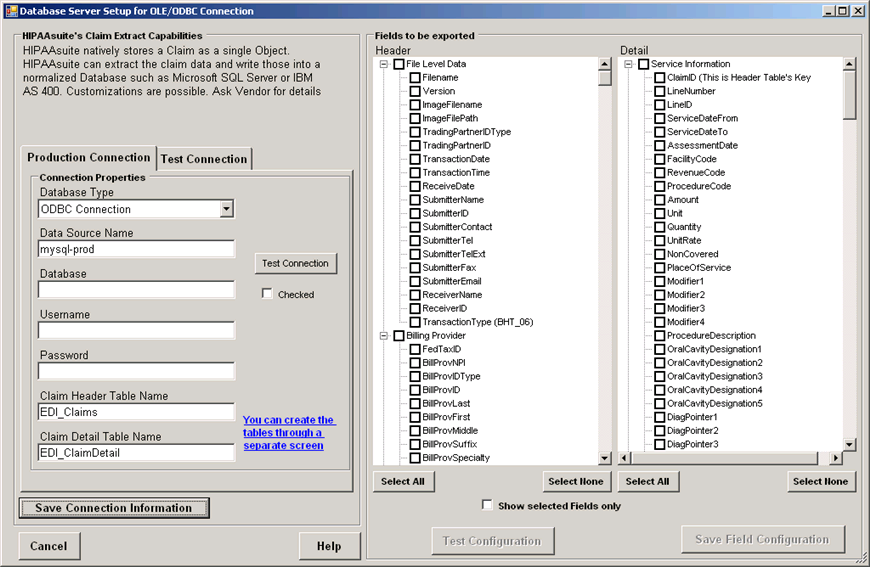This screenshot has width=870, height=567.
Task: Select the ProcedureDescription item text
Action: point(711,336)
